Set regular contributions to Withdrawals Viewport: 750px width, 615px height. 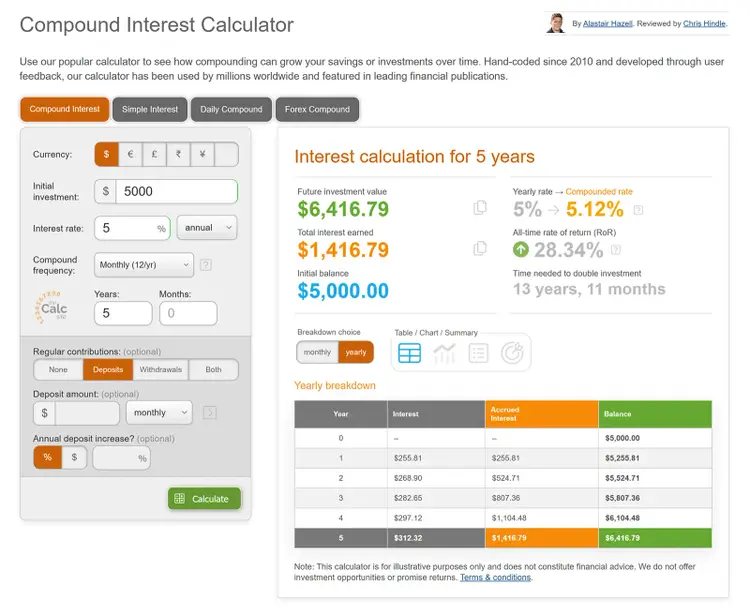pos(160,370)
